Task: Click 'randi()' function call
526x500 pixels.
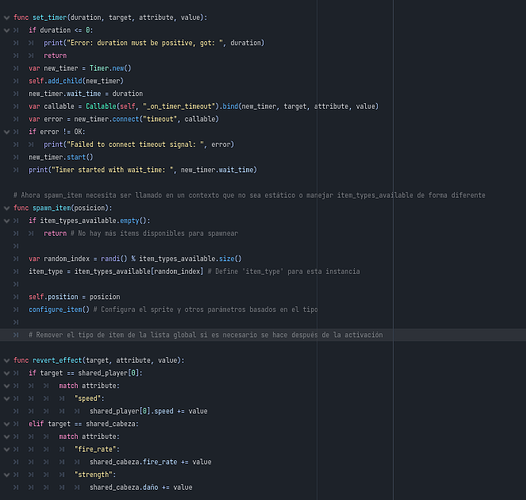Action: [114, 259]
